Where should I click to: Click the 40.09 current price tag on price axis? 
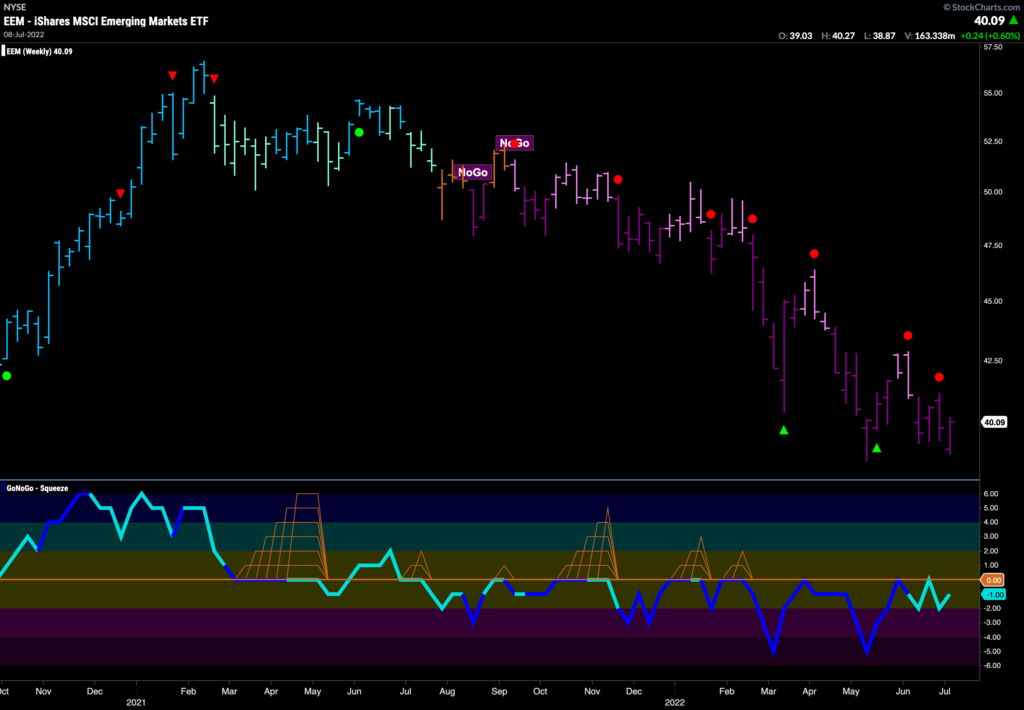point(994,423)
